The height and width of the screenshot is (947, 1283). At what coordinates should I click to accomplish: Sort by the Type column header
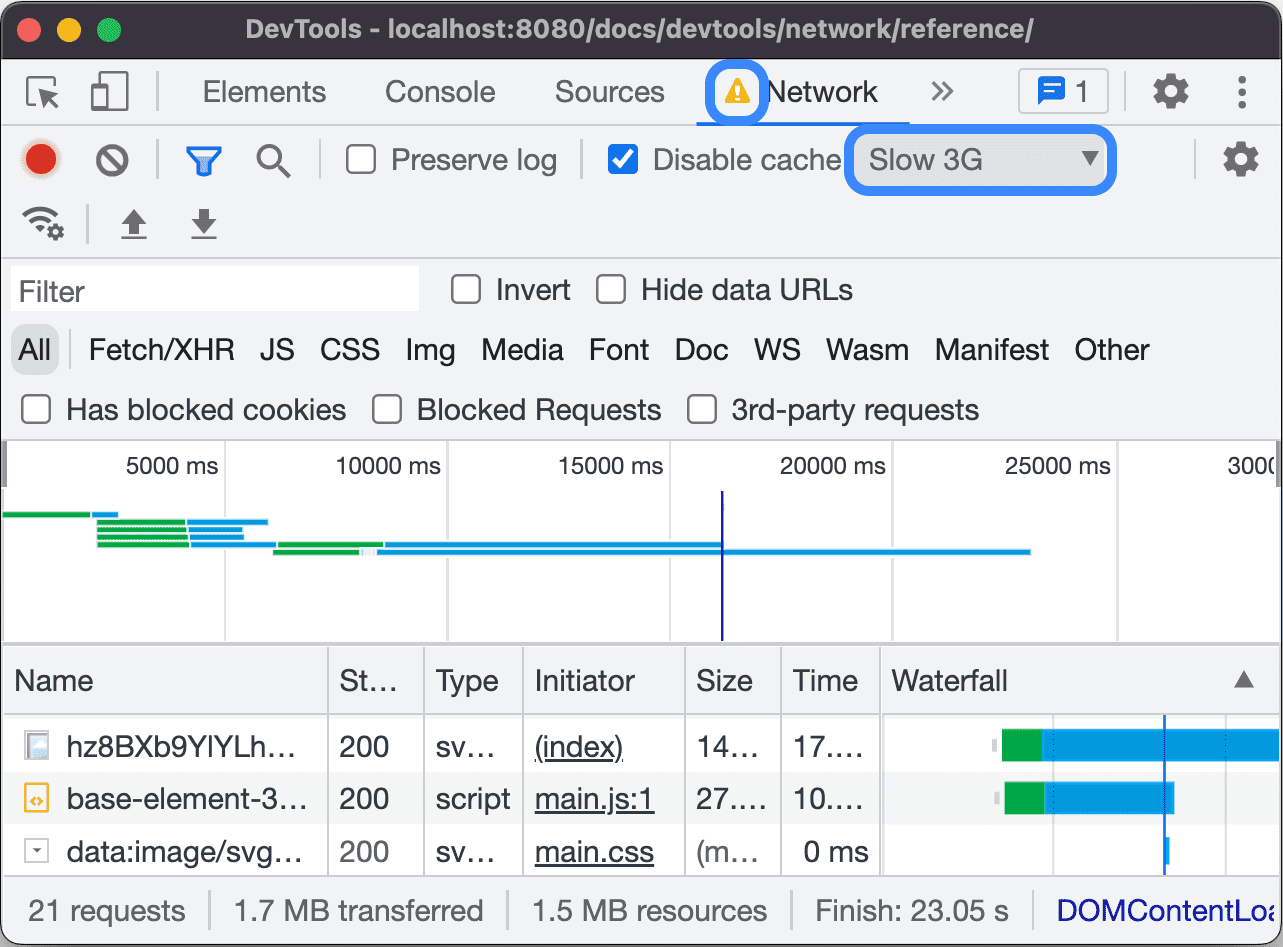[x=473, y=681]
